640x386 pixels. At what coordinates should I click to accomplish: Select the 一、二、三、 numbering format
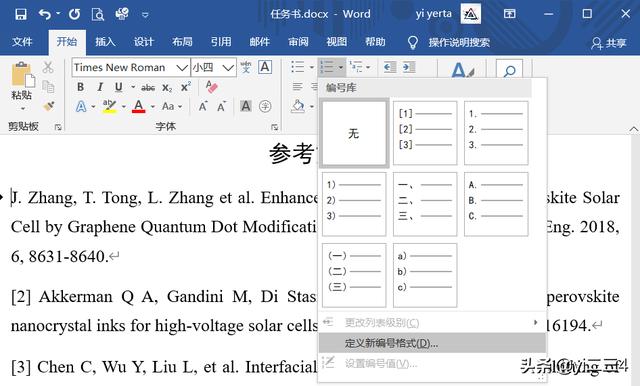(425, 204)
